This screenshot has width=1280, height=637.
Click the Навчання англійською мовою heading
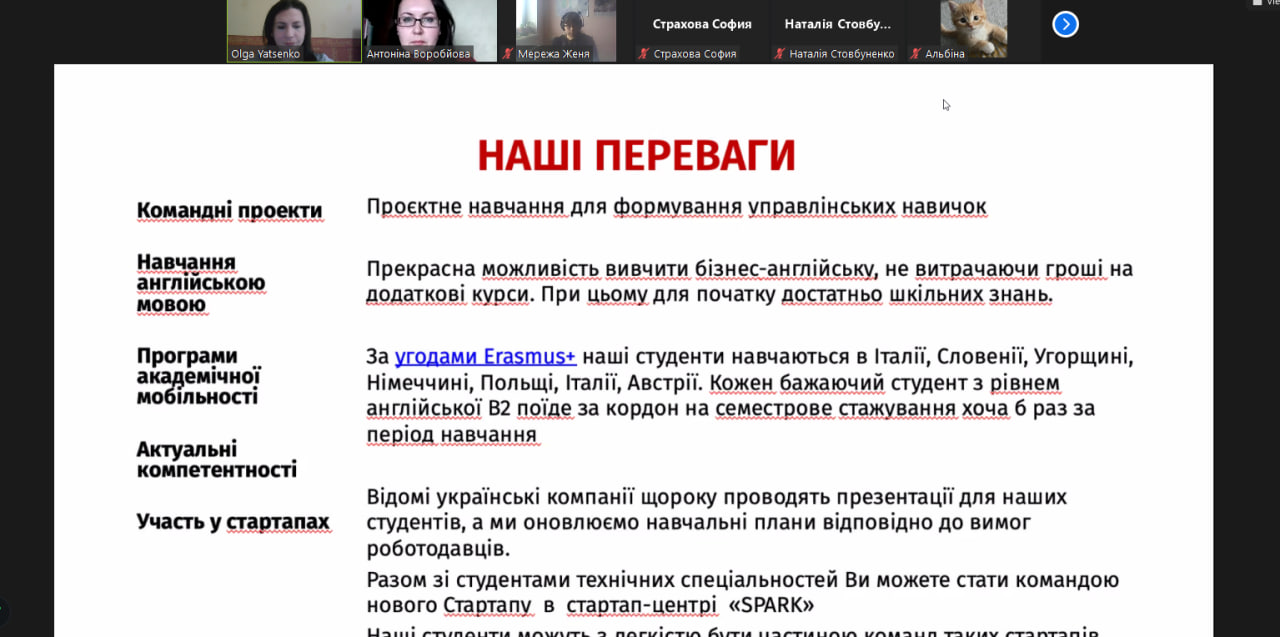(201, 284)
